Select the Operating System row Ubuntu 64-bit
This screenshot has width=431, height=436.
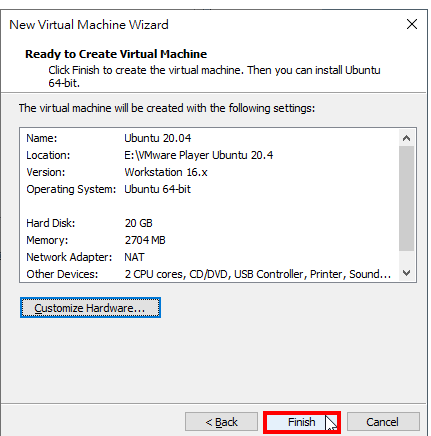coord(209,189)
